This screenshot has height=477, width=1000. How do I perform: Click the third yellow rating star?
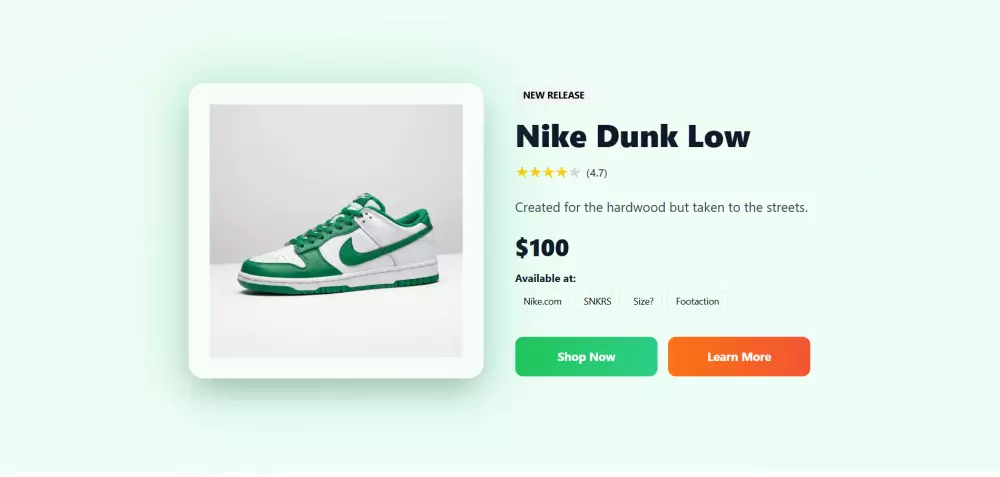coord(548,172)
